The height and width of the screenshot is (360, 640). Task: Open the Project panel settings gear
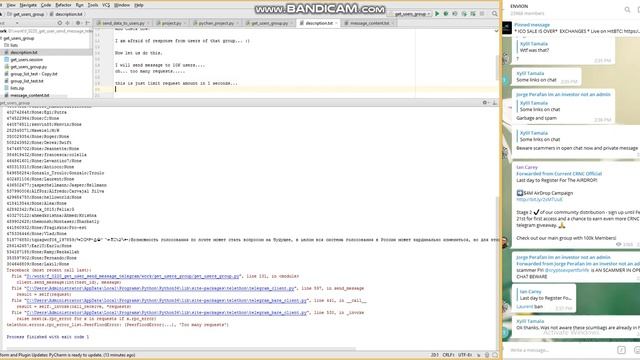[78, 23]
